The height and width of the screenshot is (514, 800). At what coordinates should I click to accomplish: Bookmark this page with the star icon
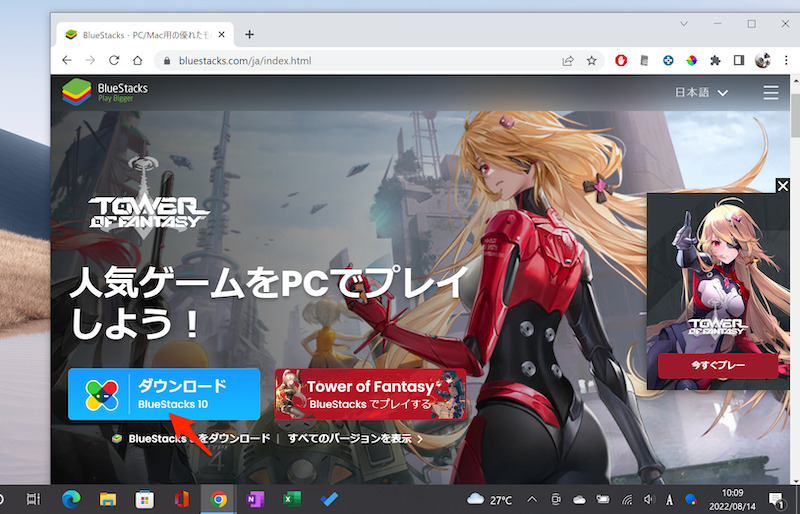tap(592, 60)
